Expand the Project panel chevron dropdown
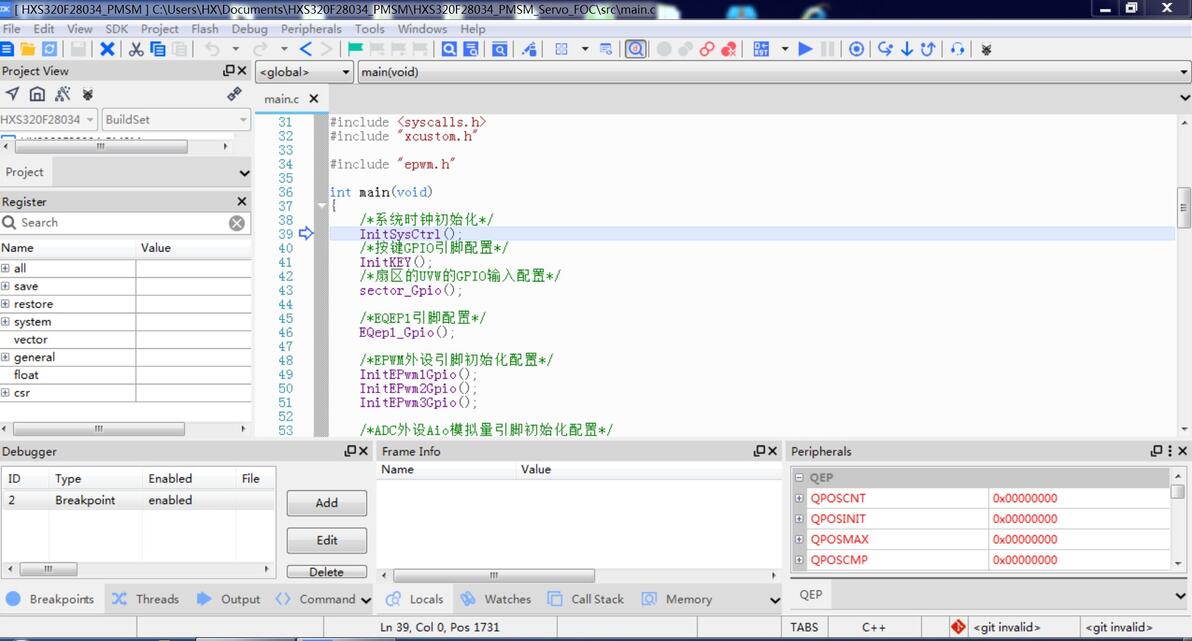This screenshot has width=1192, height=641. click(244, 173)
